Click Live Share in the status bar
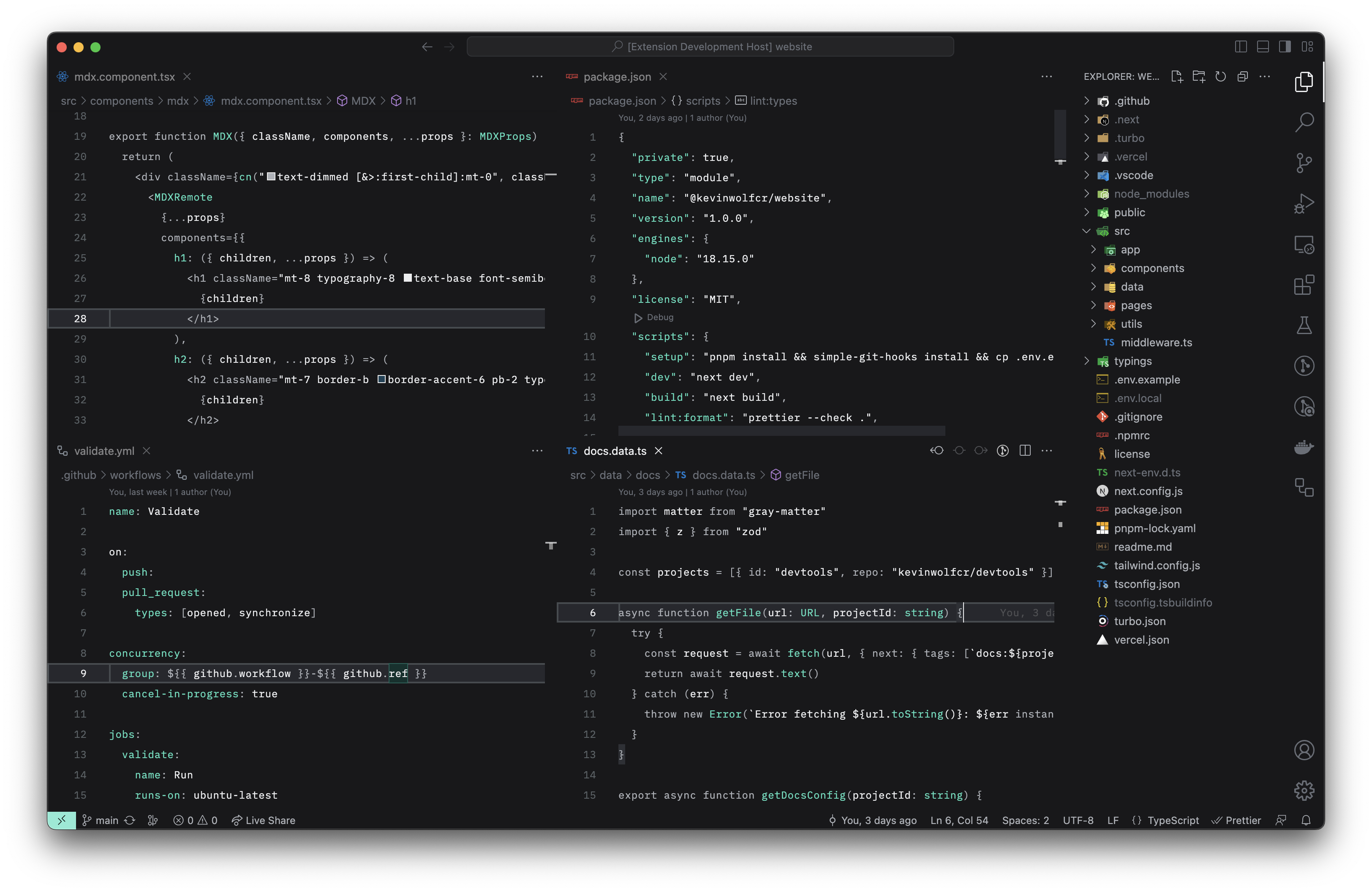The image size is (1372, 892). click(x=264, y=820)
